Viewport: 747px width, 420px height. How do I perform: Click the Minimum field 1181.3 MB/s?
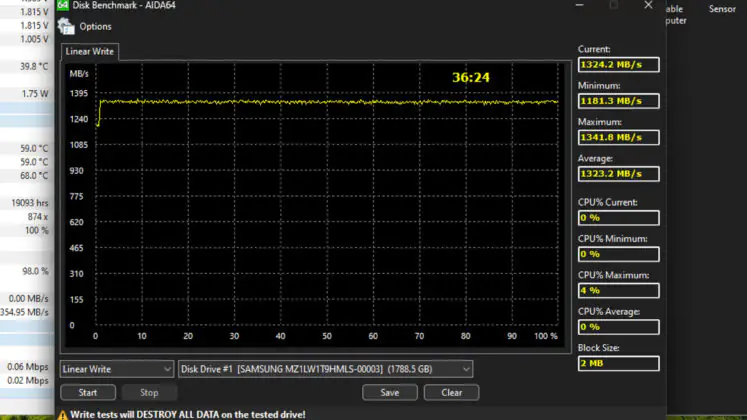(618, 101)
